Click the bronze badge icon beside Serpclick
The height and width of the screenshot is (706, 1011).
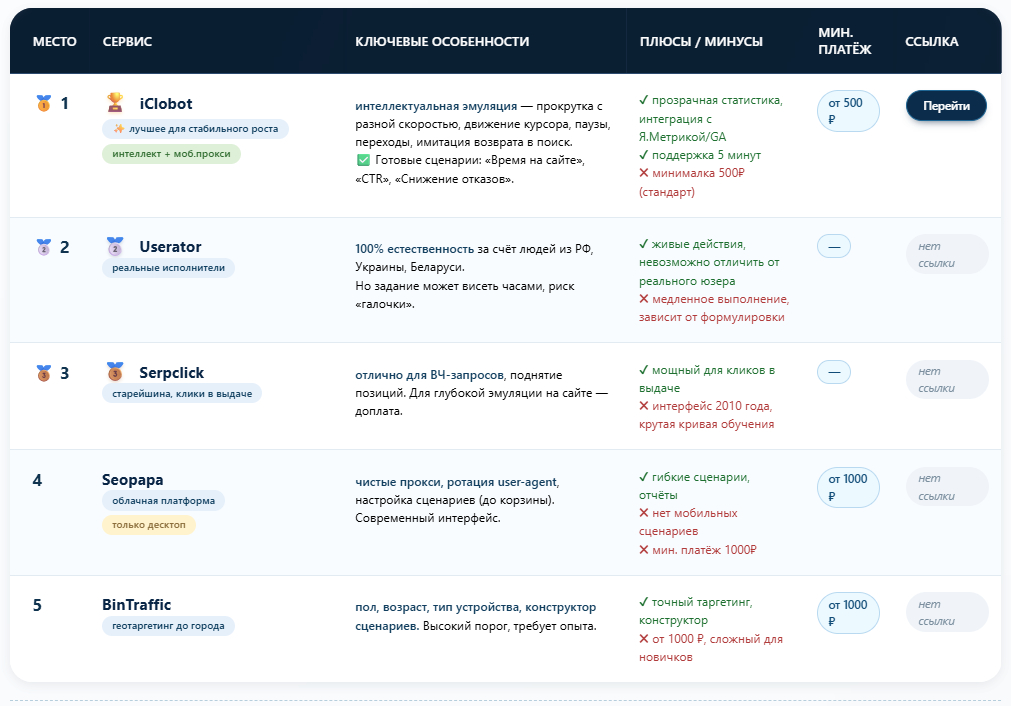(115, 372)
